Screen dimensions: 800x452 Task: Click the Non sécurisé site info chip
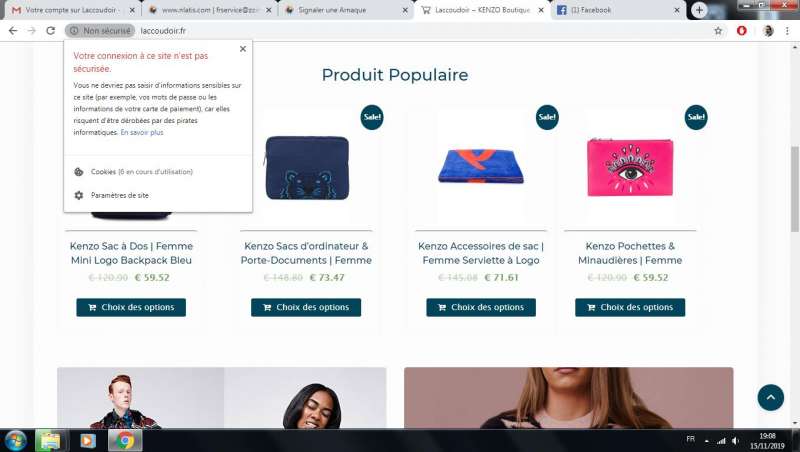click(x=100, y=31)
